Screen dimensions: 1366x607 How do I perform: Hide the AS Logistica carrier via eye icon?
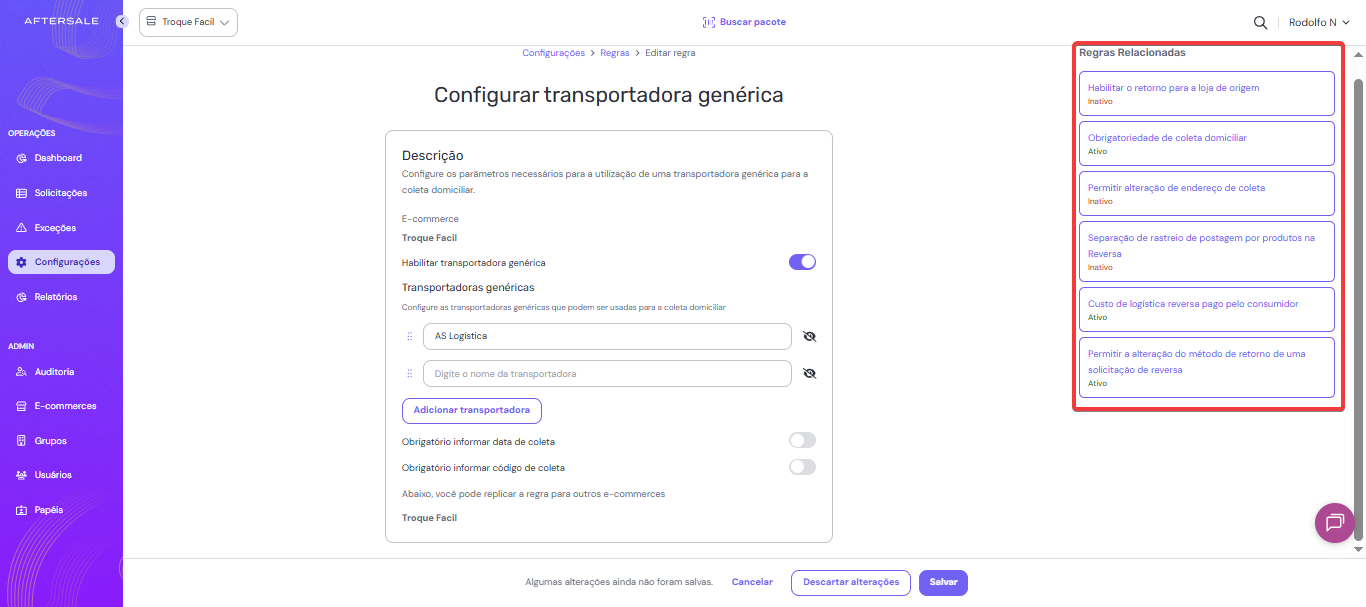tap(810, 336)
